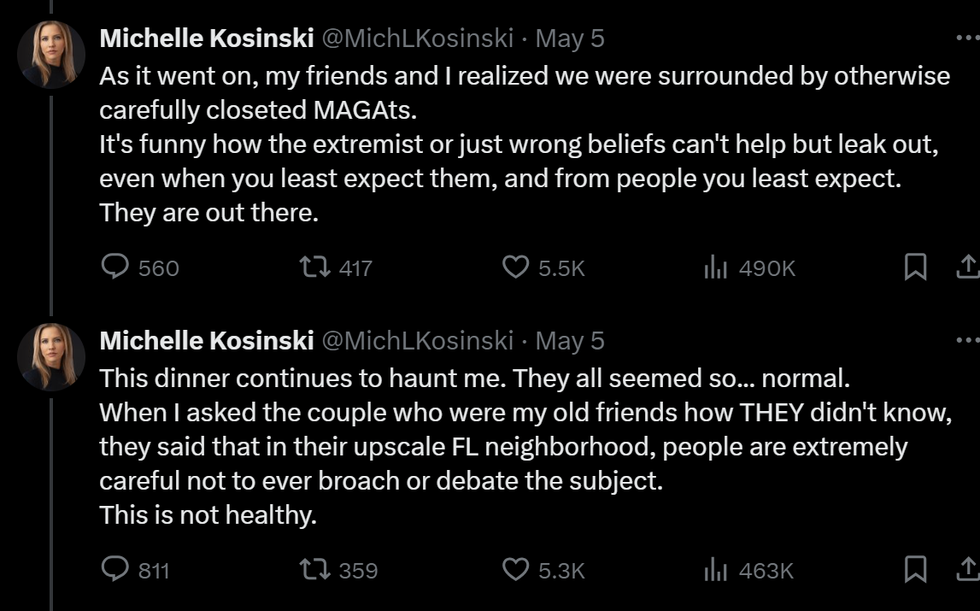Open Michelle Kosinski's avatar on the first tweet
This screenshot has width=980, height=611.
51,53
